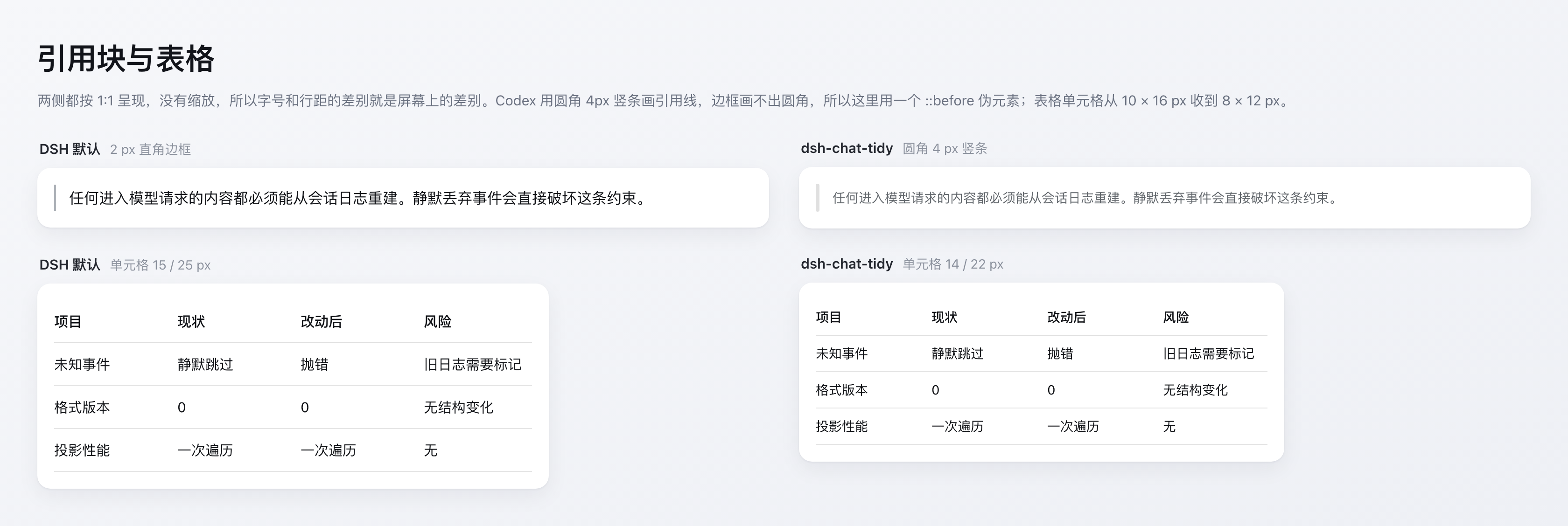Screen dimensions: 1568x526
Task: Click the 项目 header in the DSH 默认 table
Action: coord(68,321)
